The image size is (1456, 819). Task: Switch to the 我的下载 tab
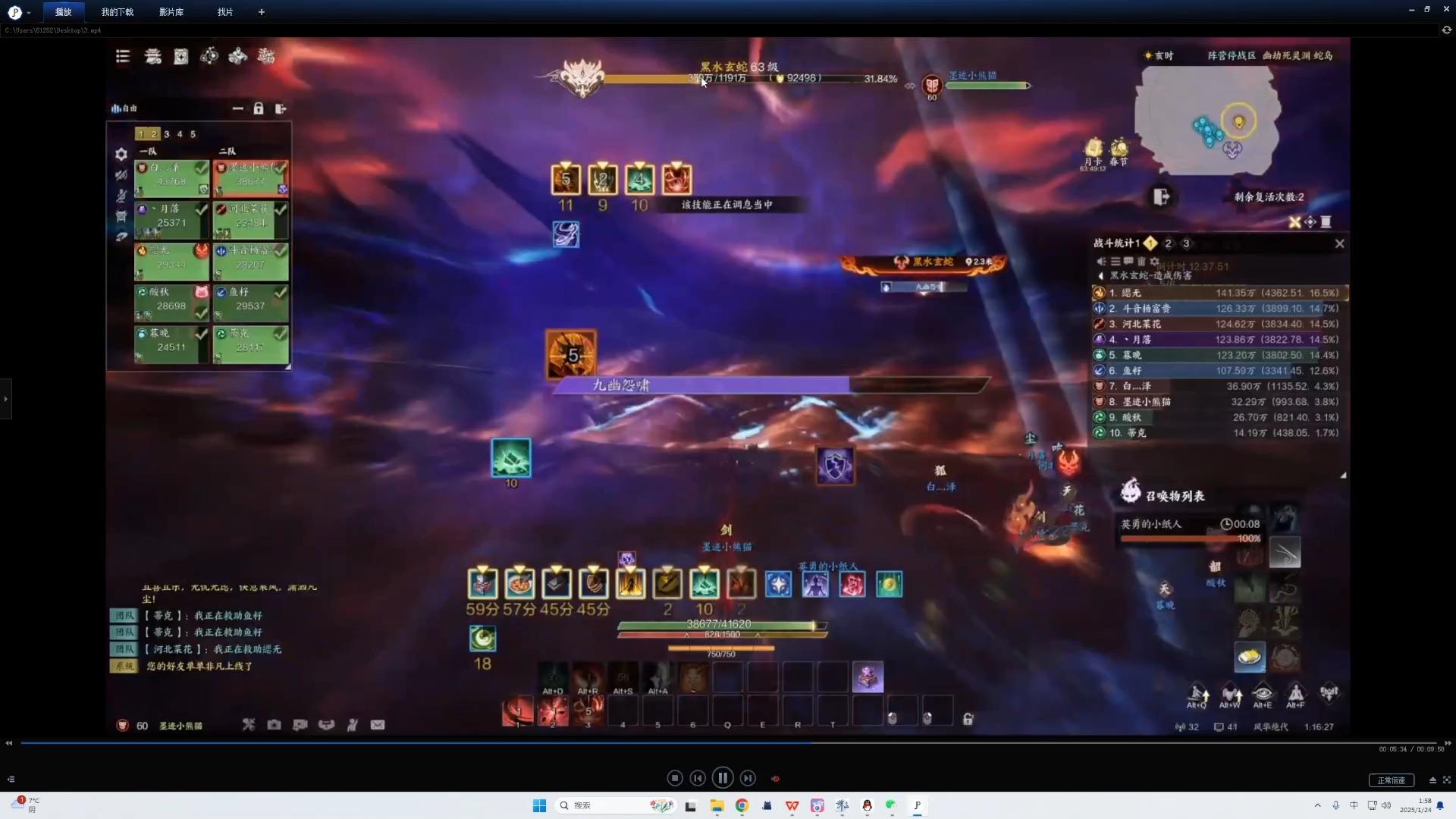[x=118, y=12]
